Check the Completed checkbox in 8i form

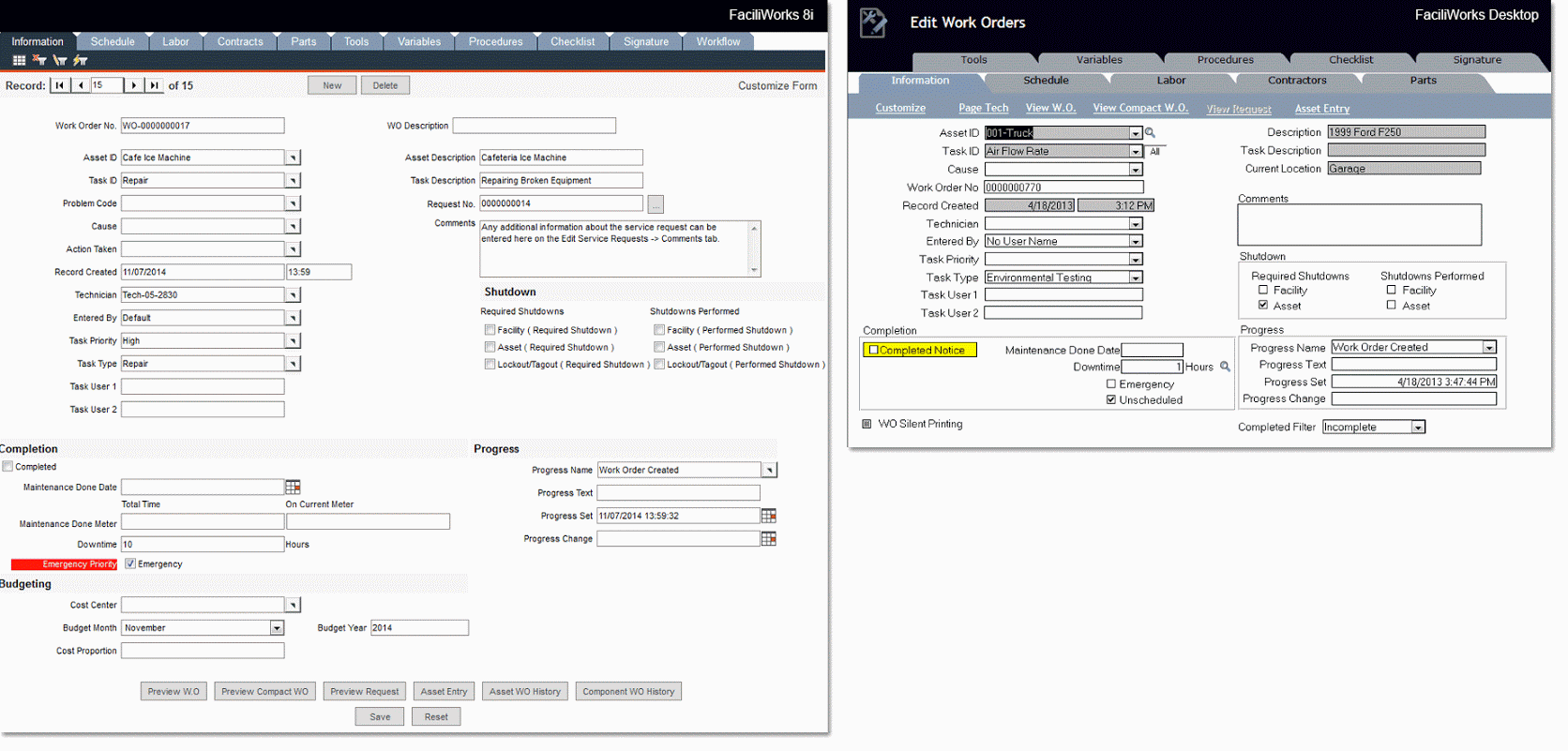(x=8, y=466)
